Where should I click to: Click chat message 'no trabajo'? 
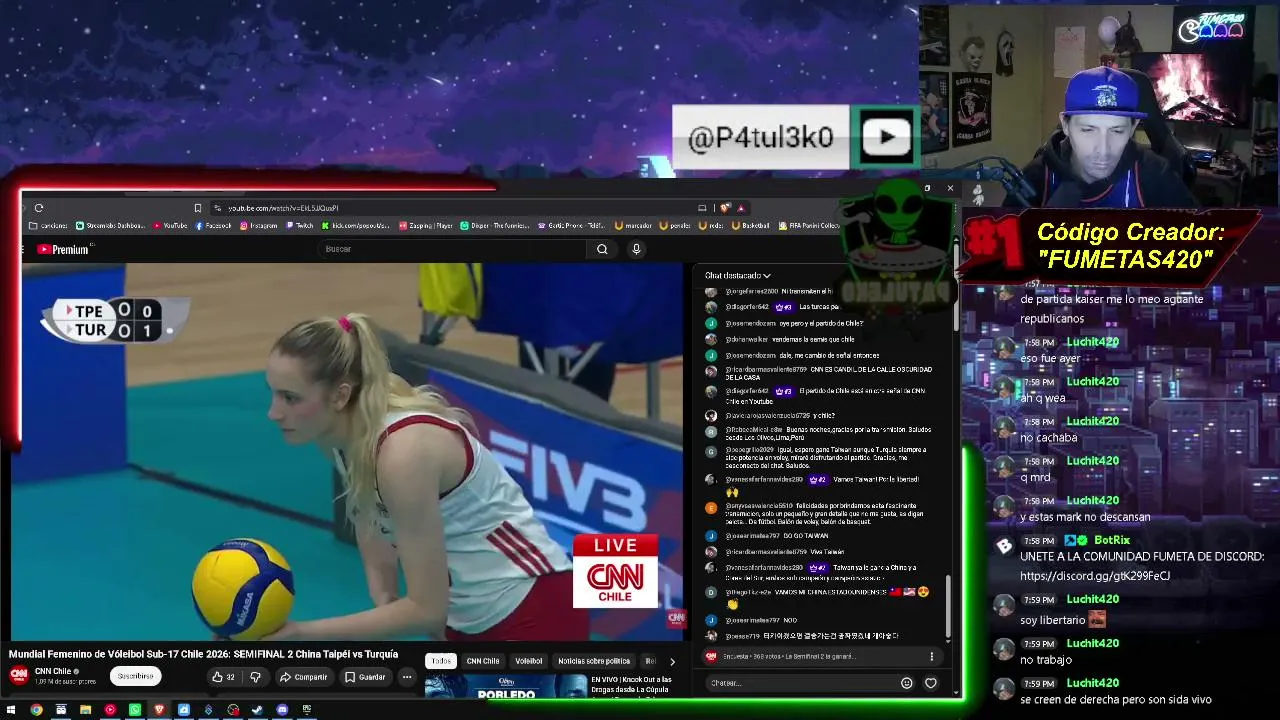pyautogui.click(x=1046, y=660)
